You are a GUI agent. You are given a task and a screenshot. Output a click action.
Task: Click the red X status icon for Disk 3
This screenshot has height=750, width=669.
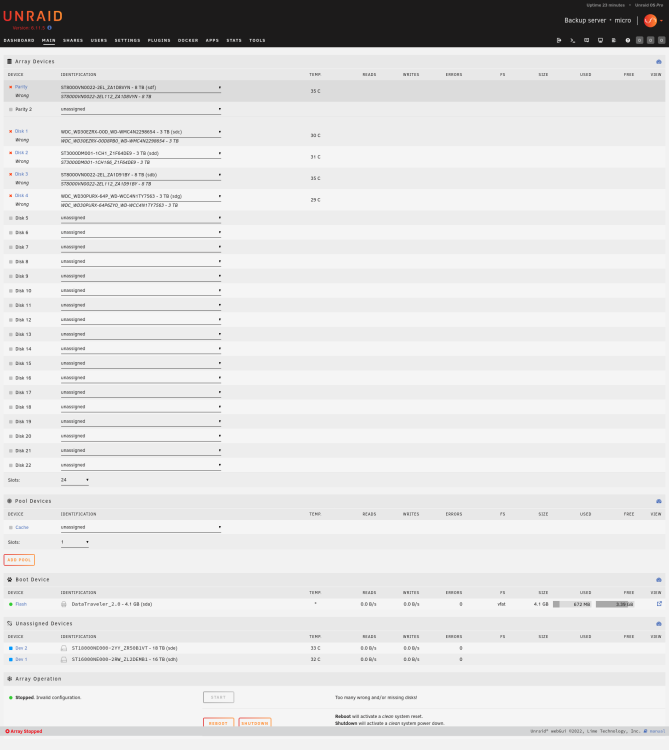(x=11, y=175)
